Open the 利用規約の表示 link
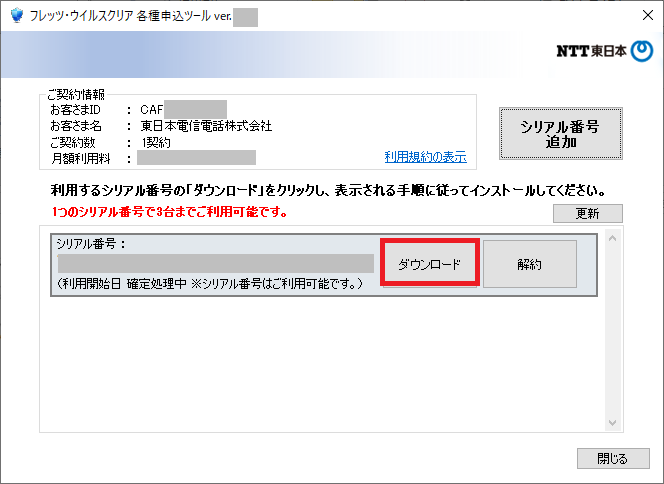Viewport: 664px width, 484px height. (425, 157)
